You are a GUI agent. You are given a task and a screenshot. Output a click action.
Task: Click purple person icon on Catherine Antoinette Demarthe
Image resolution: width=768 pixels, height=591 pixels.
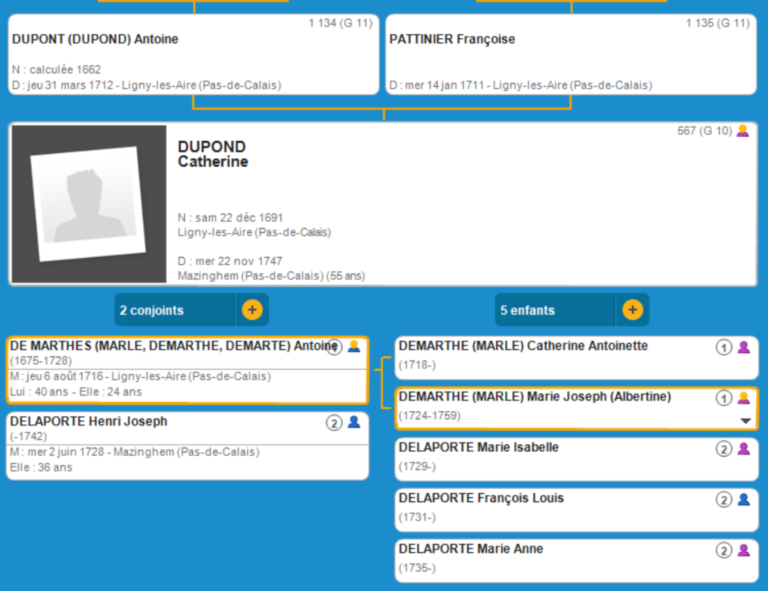pyautogui.click(x=743, y=347)
